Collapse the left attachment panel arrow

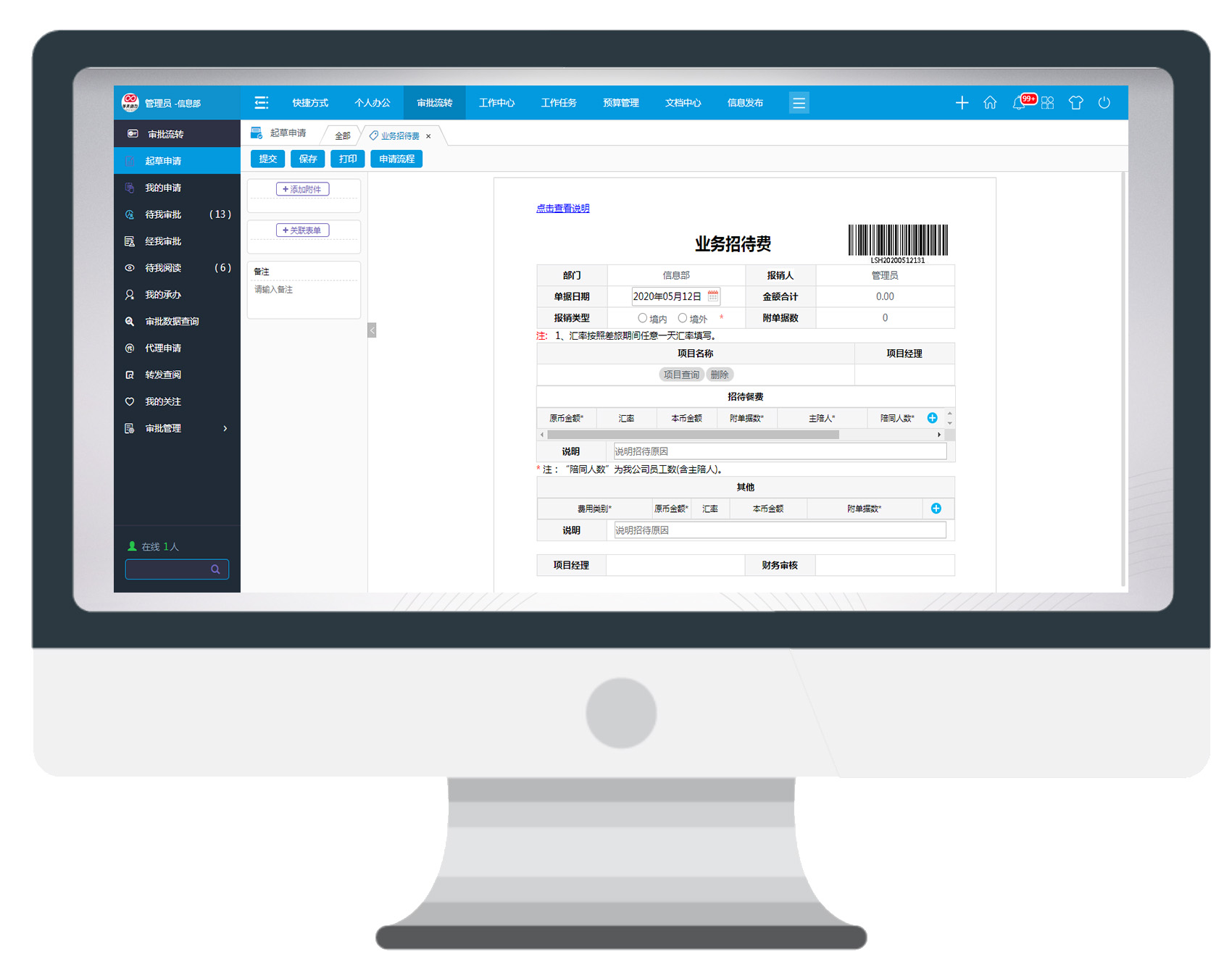click(x=372, y=330)
